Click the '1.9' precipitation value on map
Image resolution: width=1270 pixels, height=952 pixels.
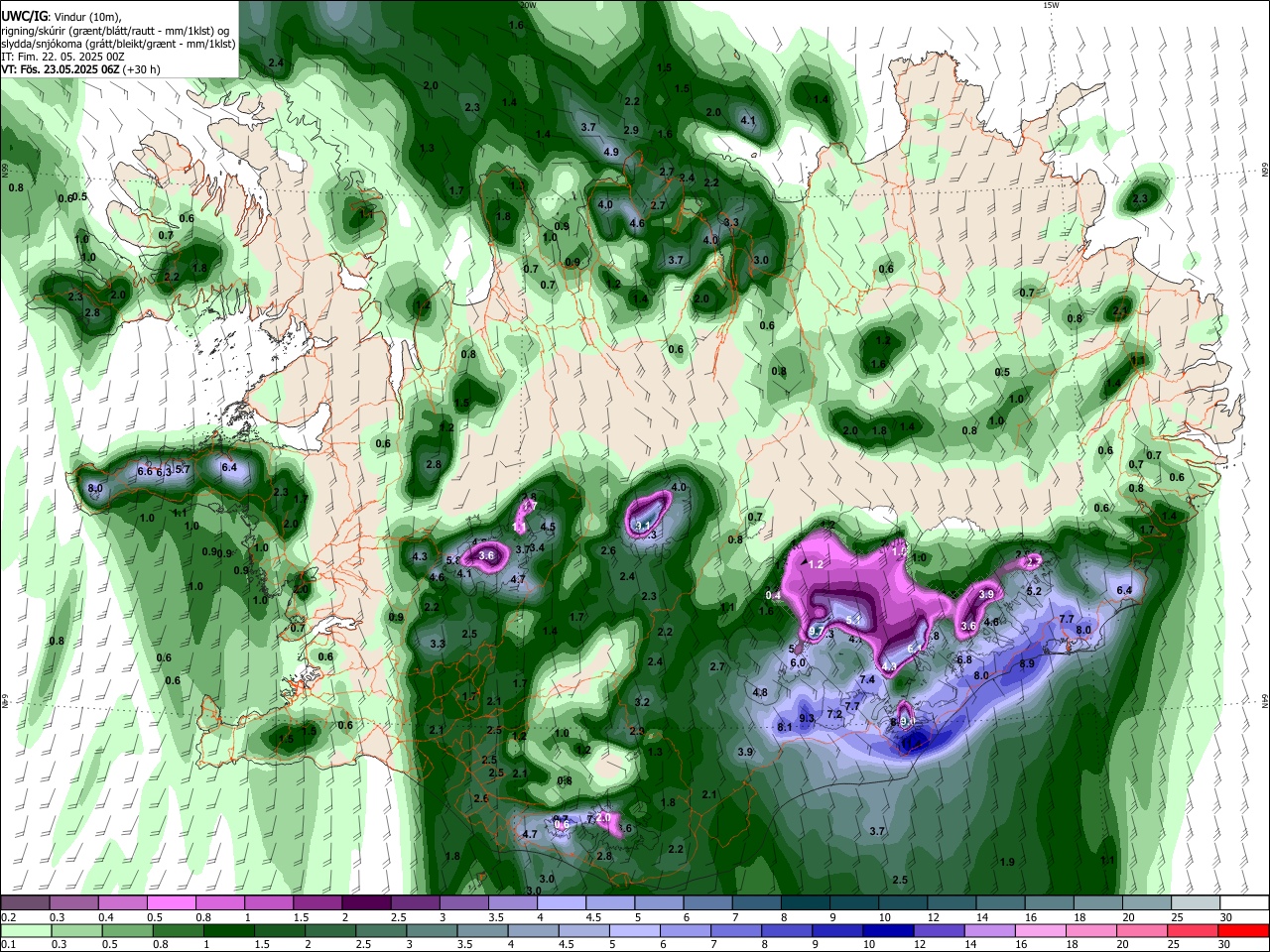pos(1007,862)
